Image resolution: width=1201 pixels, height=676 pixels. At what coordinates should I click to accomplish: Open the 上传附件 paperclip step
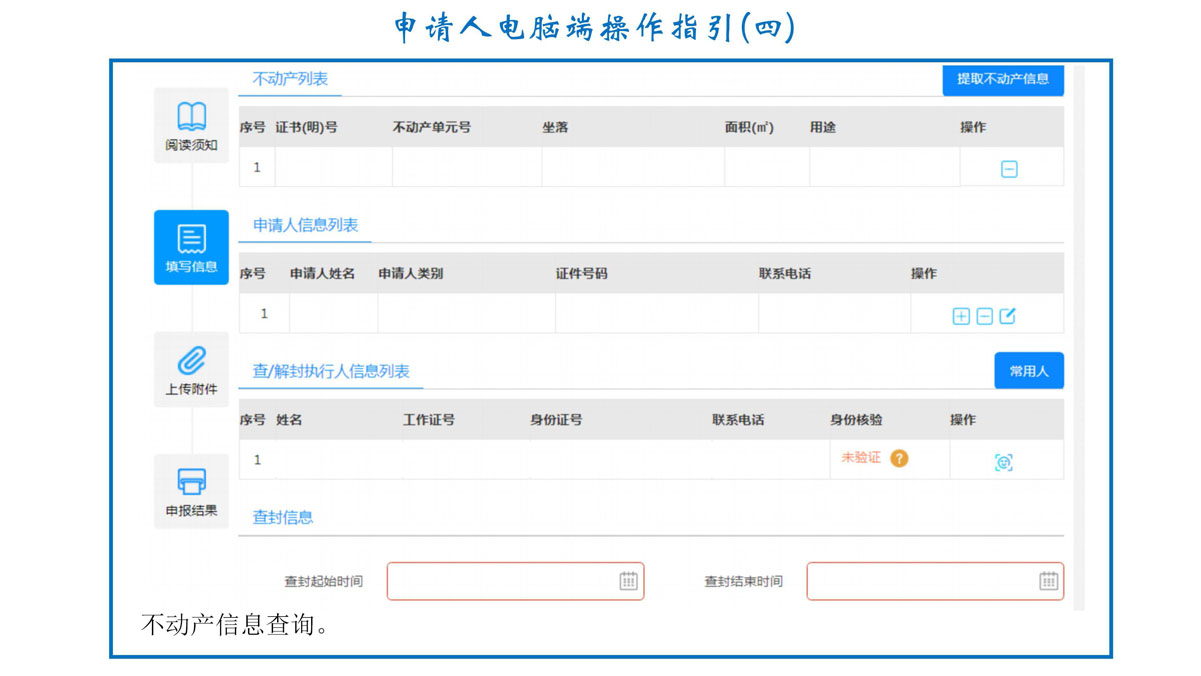191,370
